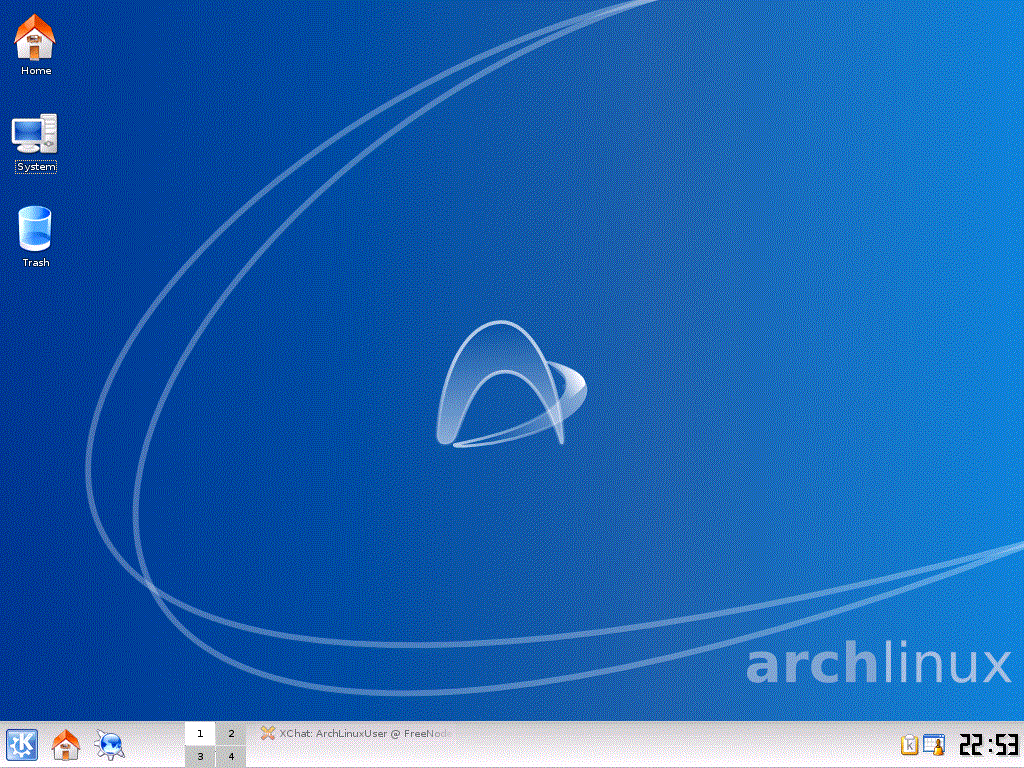Click the archlinux wallpaper text
Image resolution: width=1024 pixels, height=768 pixels.
(878, 665)
